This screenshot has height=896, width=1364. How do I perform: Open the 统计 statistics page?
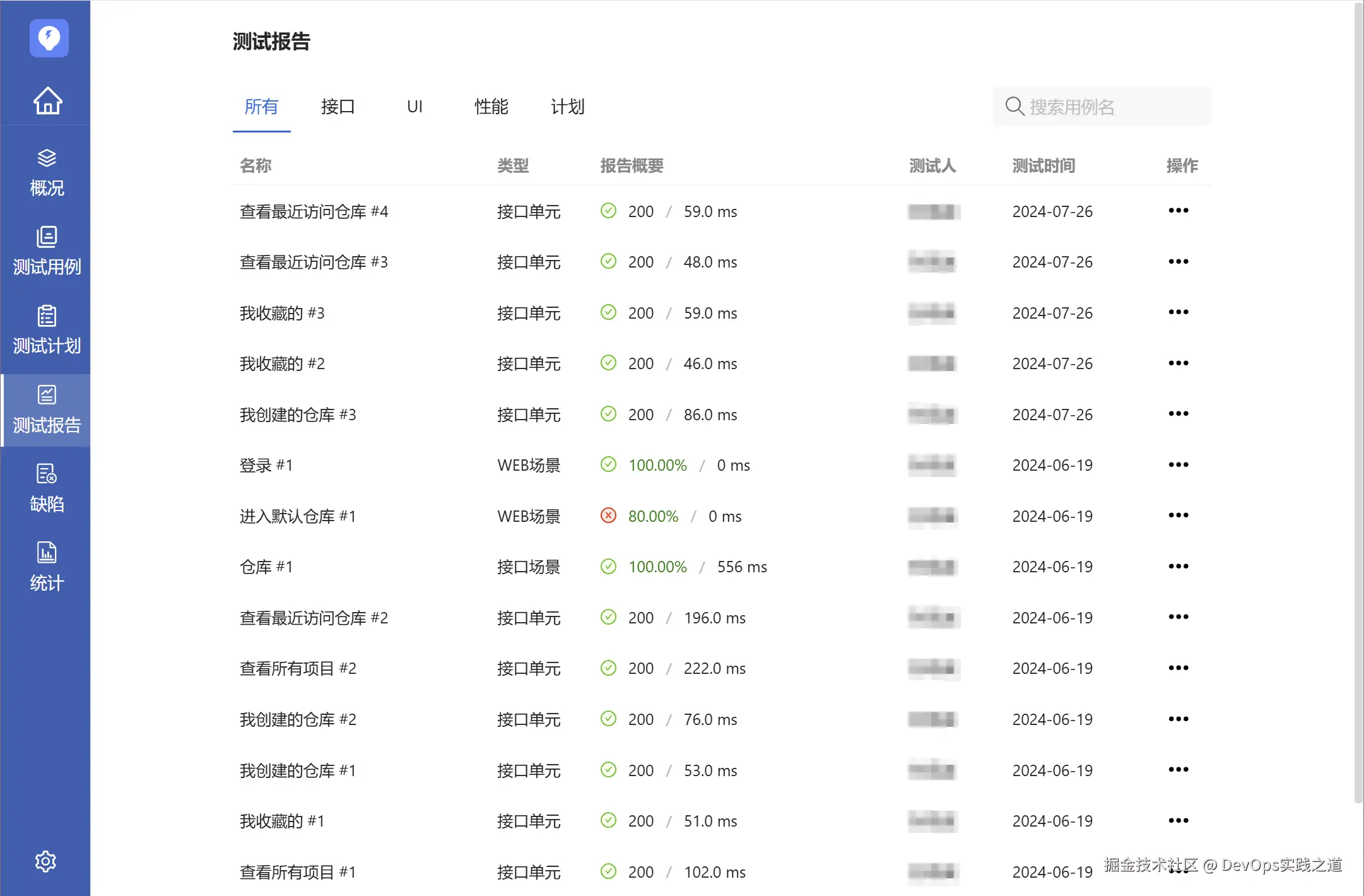click(47, 567)
